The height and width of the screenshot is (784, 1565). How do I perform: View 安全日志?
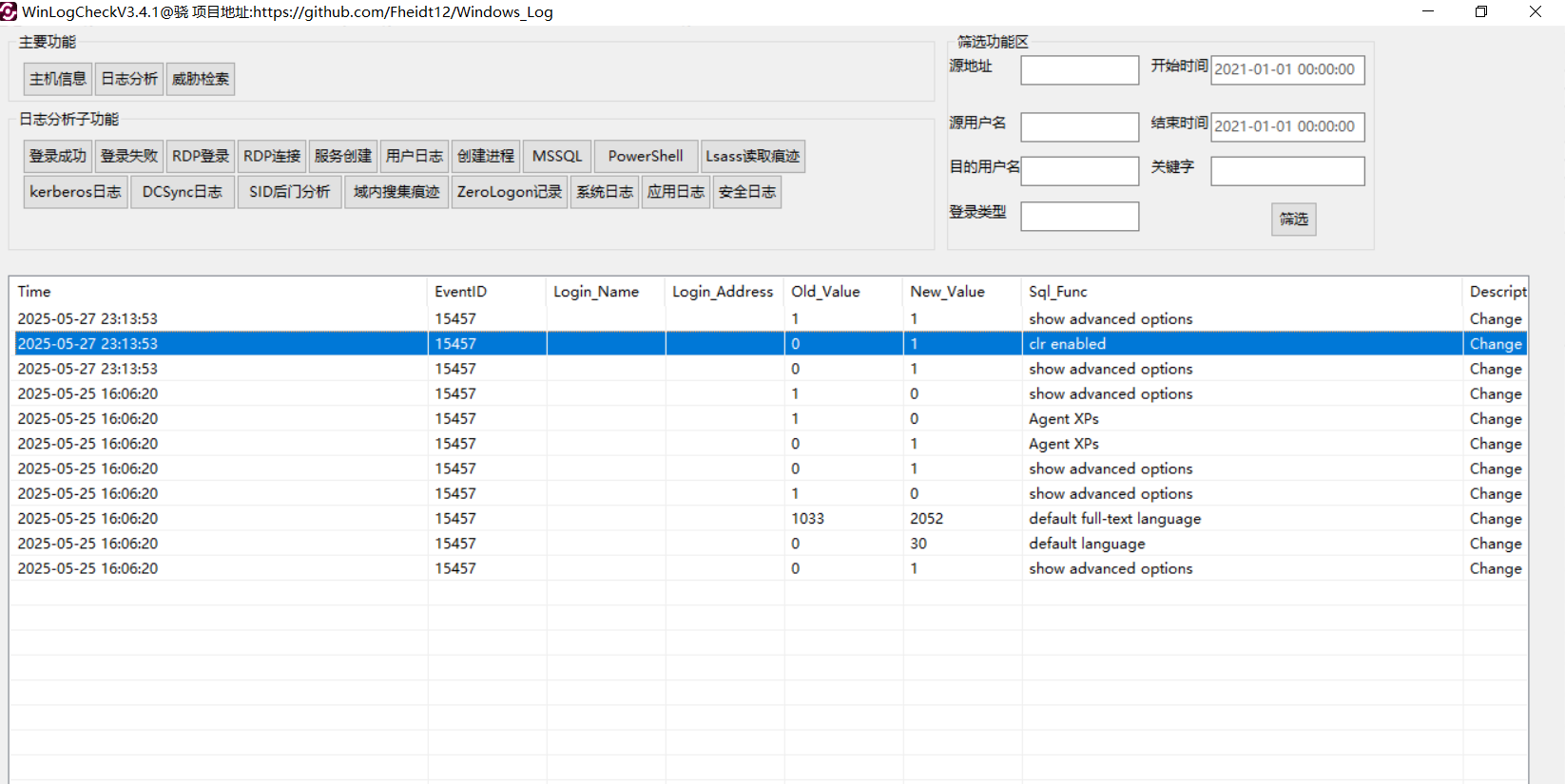pos(747,192)
